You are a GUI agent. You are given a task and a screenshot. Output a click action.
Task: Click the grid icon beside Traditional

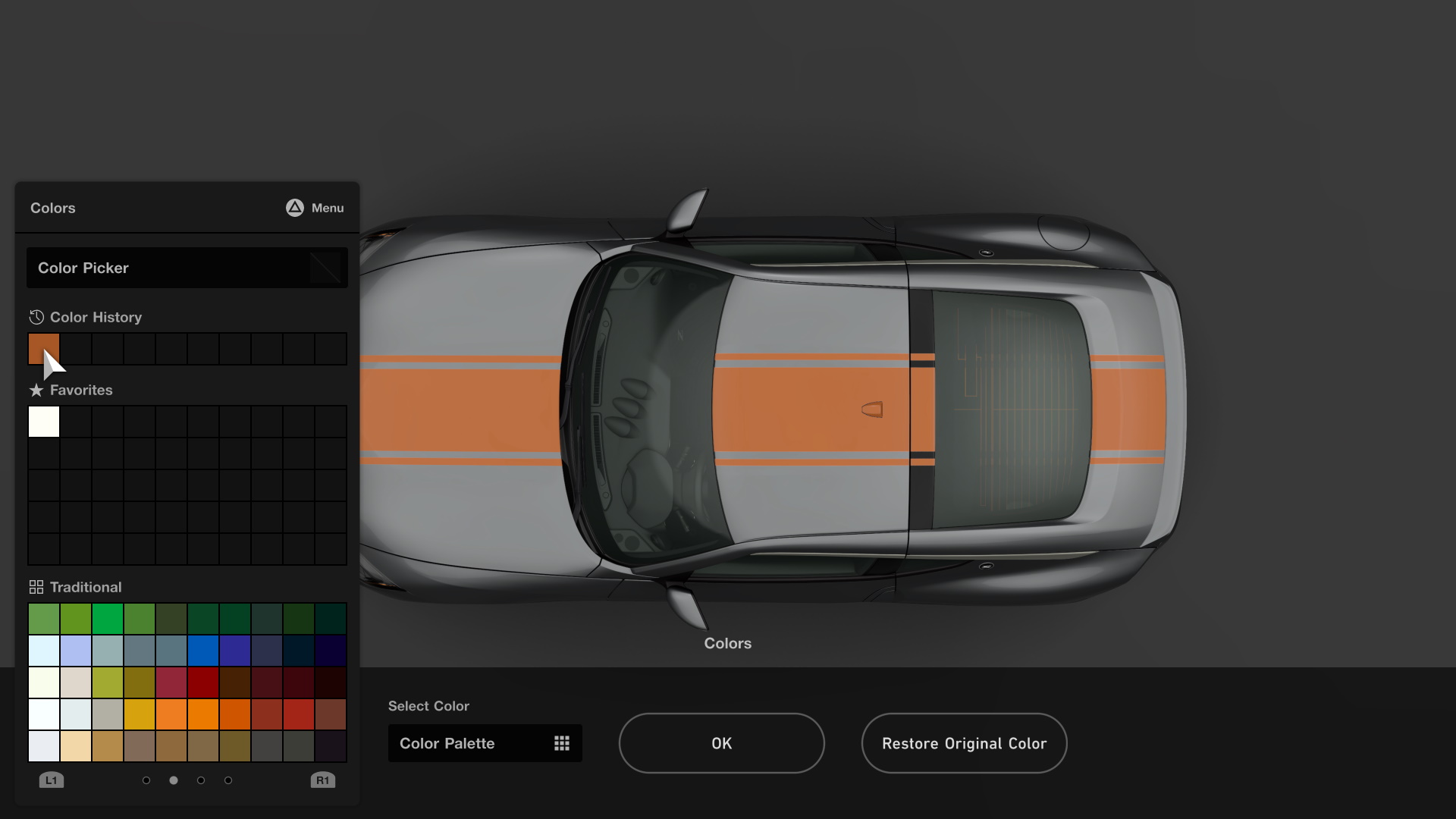point(35,586)
